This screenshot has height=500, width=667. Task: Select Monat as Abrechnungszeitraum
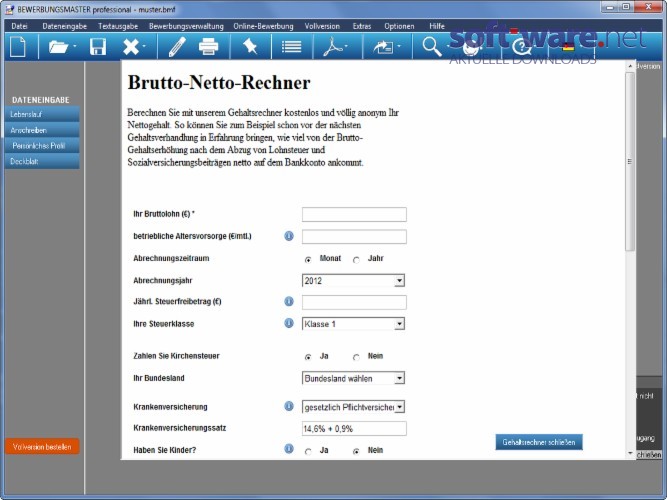click(308, 260)
